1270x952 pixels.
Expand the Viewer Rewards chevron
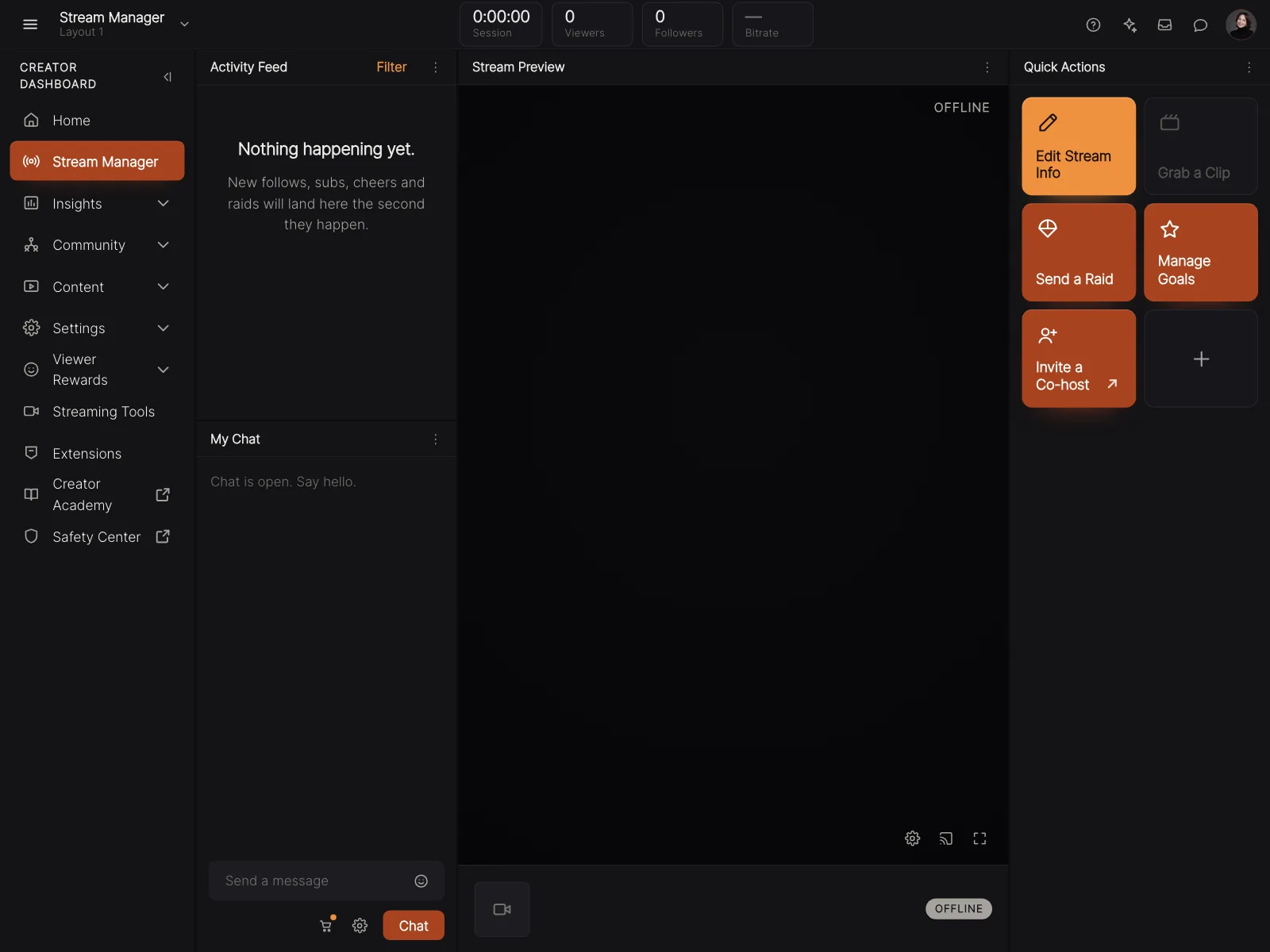163,370
